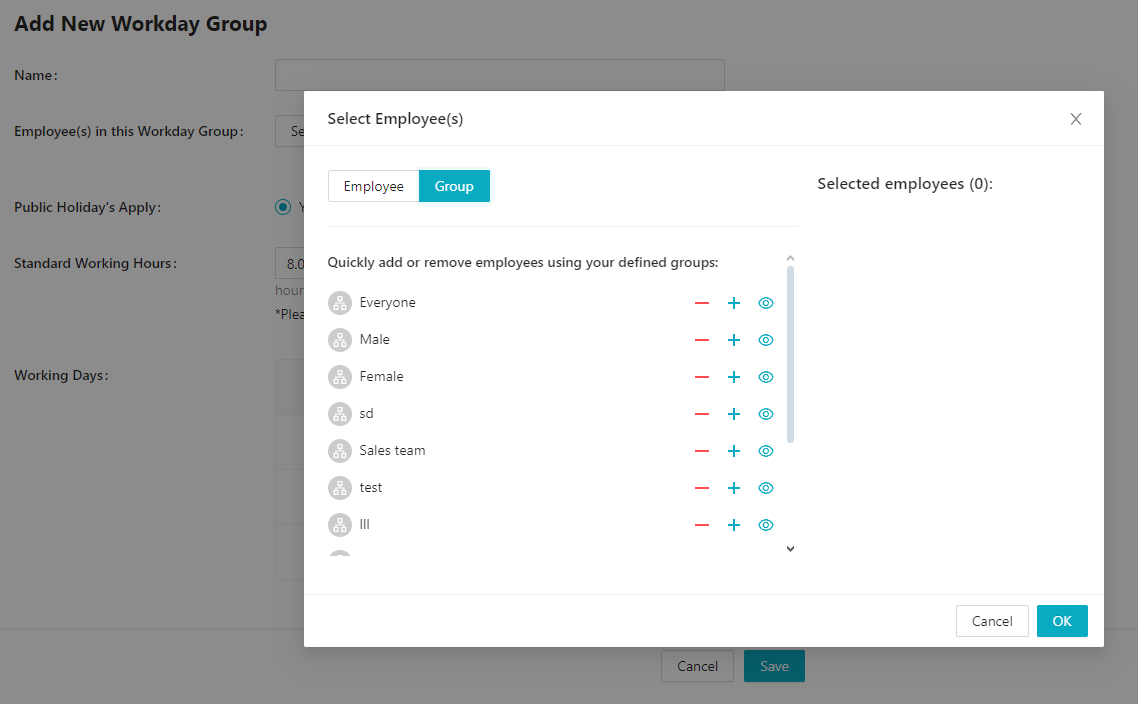
Task: Remove the test group with its minus icon
Action: [x=701, y=488]
